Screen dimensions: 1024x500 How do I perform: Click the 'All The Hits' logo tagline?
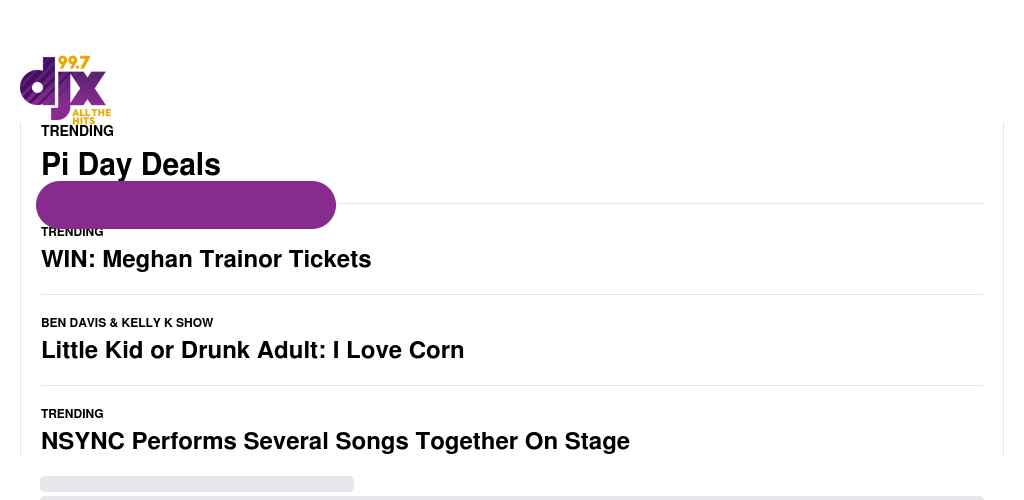coord(91,116)
